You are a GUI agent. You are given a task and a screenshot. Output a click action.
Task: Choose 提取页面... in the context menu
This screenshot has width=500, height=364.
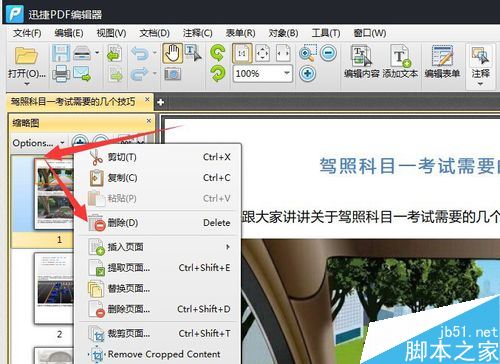click(x=159, y=268)
